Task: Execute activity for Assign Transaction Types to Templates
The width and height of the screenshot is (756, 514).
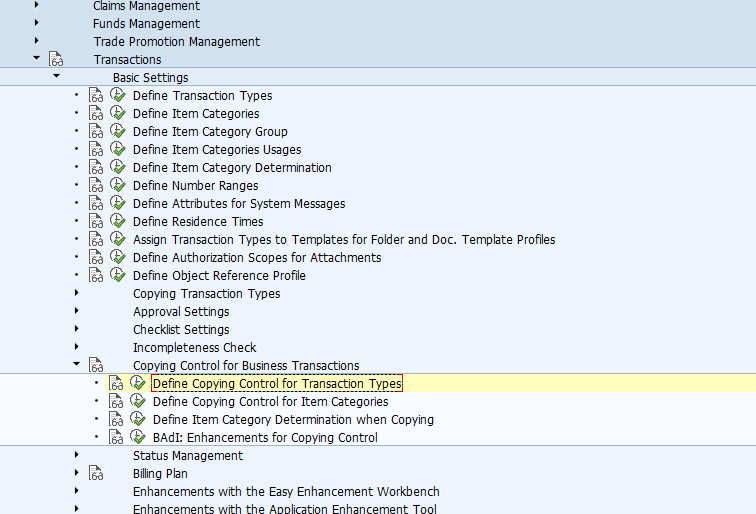Action: [x=118, y=239]
